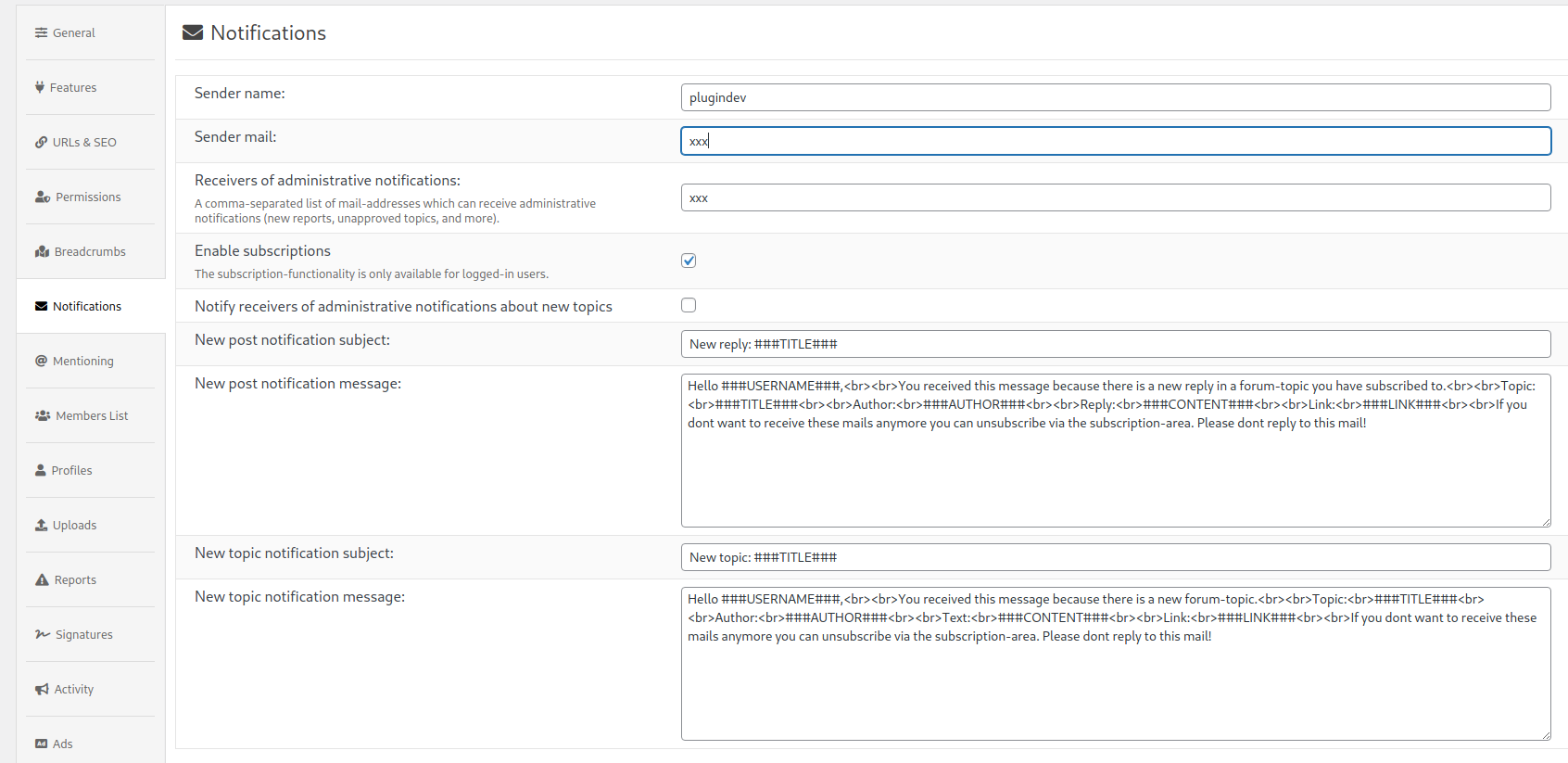Select the Signatures tab
This screenshot has width=1568, height=763.
pyautogui.click(x=91, y=634)
